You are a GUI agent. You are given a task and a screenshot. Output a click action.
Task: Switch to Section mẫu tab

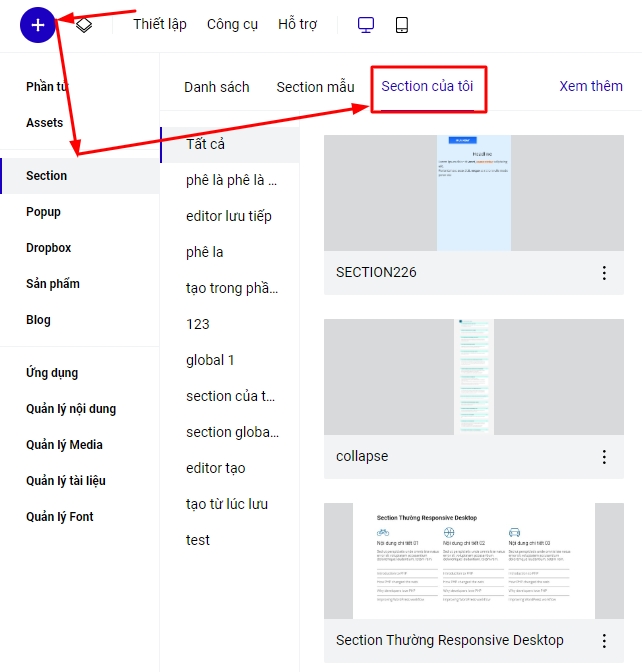click(x=315, y=87)
